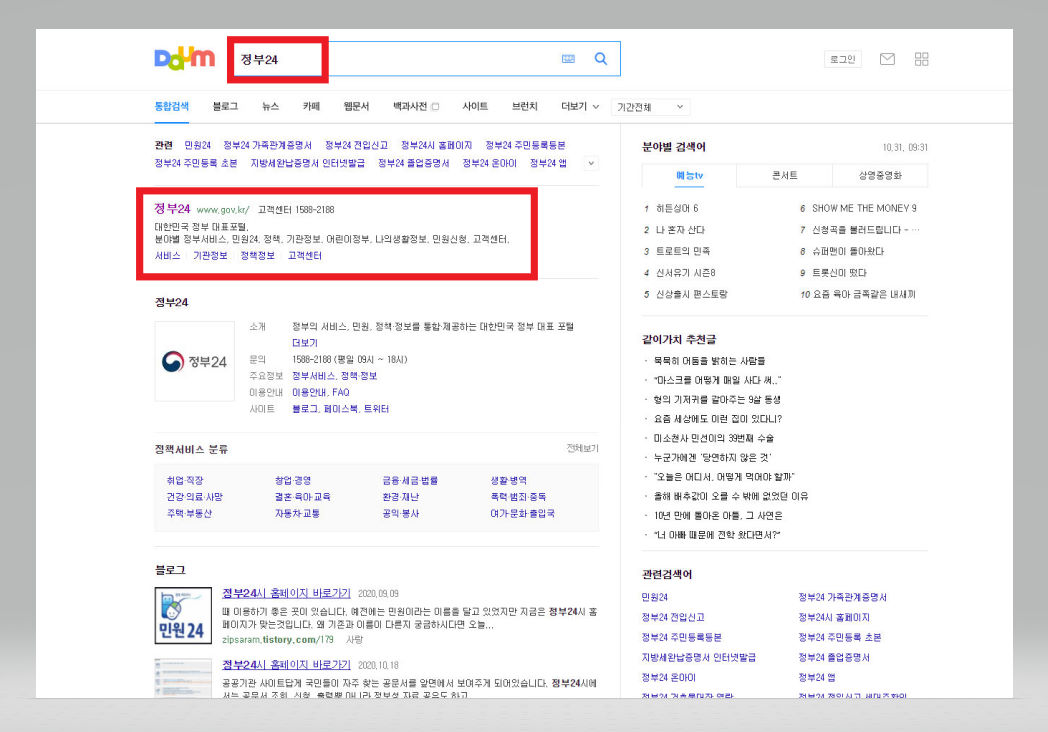Expand the related keywords chevron
This screenshot has width=1048, height=732.
click(591, 163)
